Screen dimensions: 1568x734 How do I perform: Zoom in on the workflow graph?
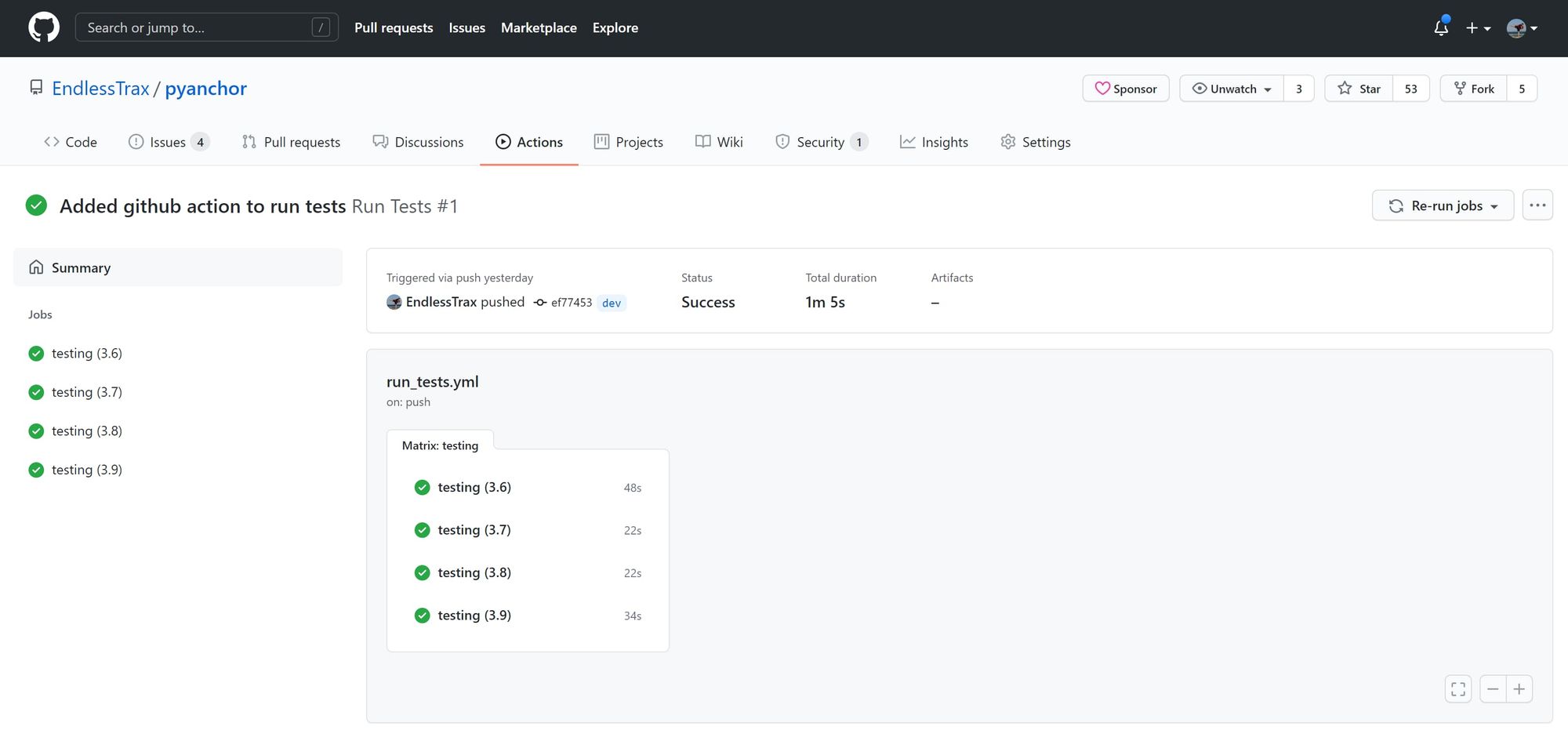click(x=1519, y=689)
